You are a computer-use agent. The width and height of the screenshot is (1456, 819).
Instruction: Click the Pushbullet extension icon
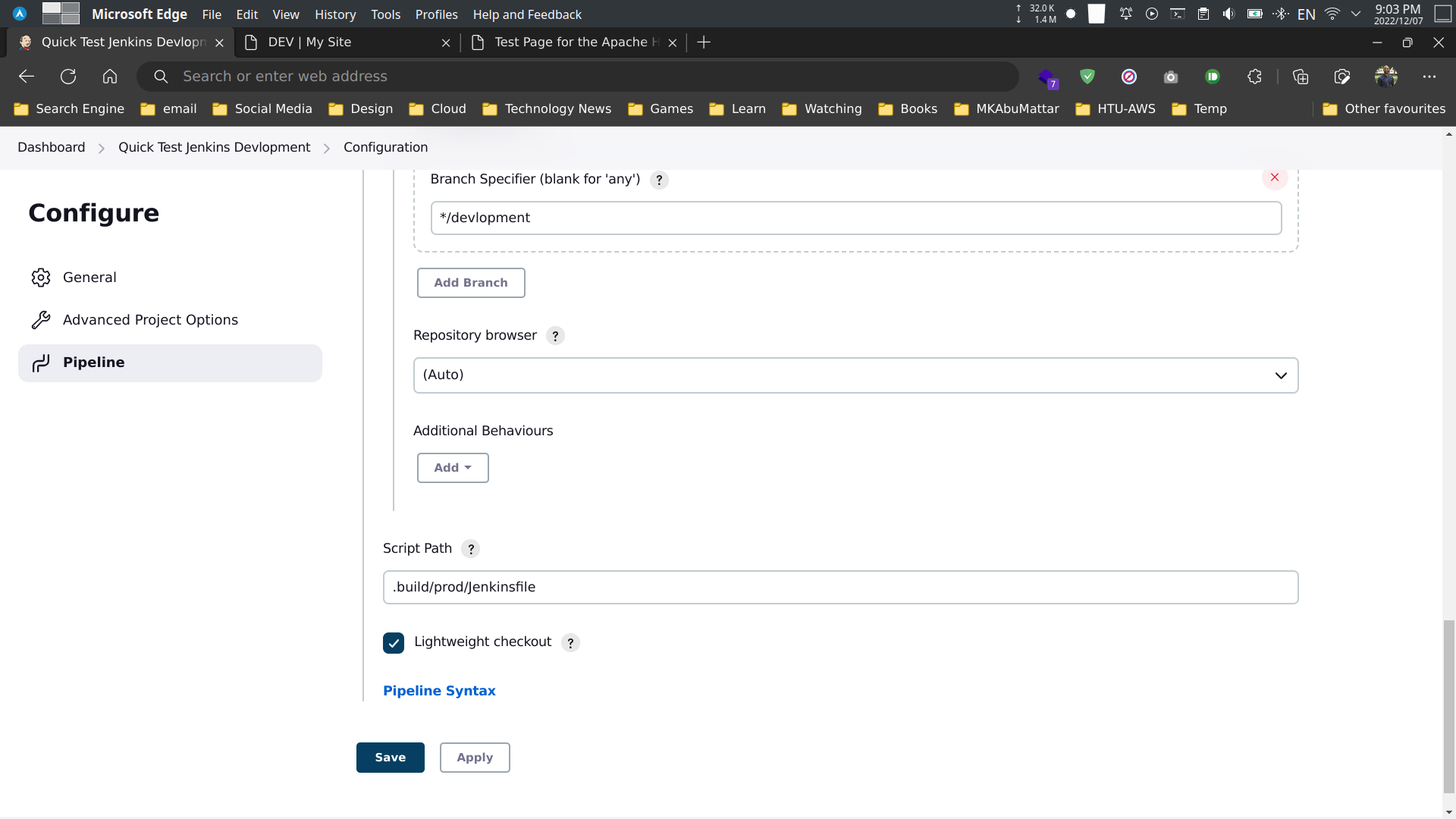1212,76
